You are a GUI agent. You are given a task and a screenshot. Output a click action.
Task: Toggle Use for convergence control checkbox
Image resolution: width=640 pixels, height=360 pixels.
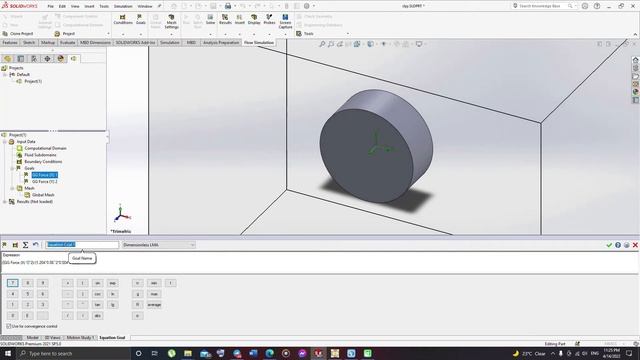(9, 326)
